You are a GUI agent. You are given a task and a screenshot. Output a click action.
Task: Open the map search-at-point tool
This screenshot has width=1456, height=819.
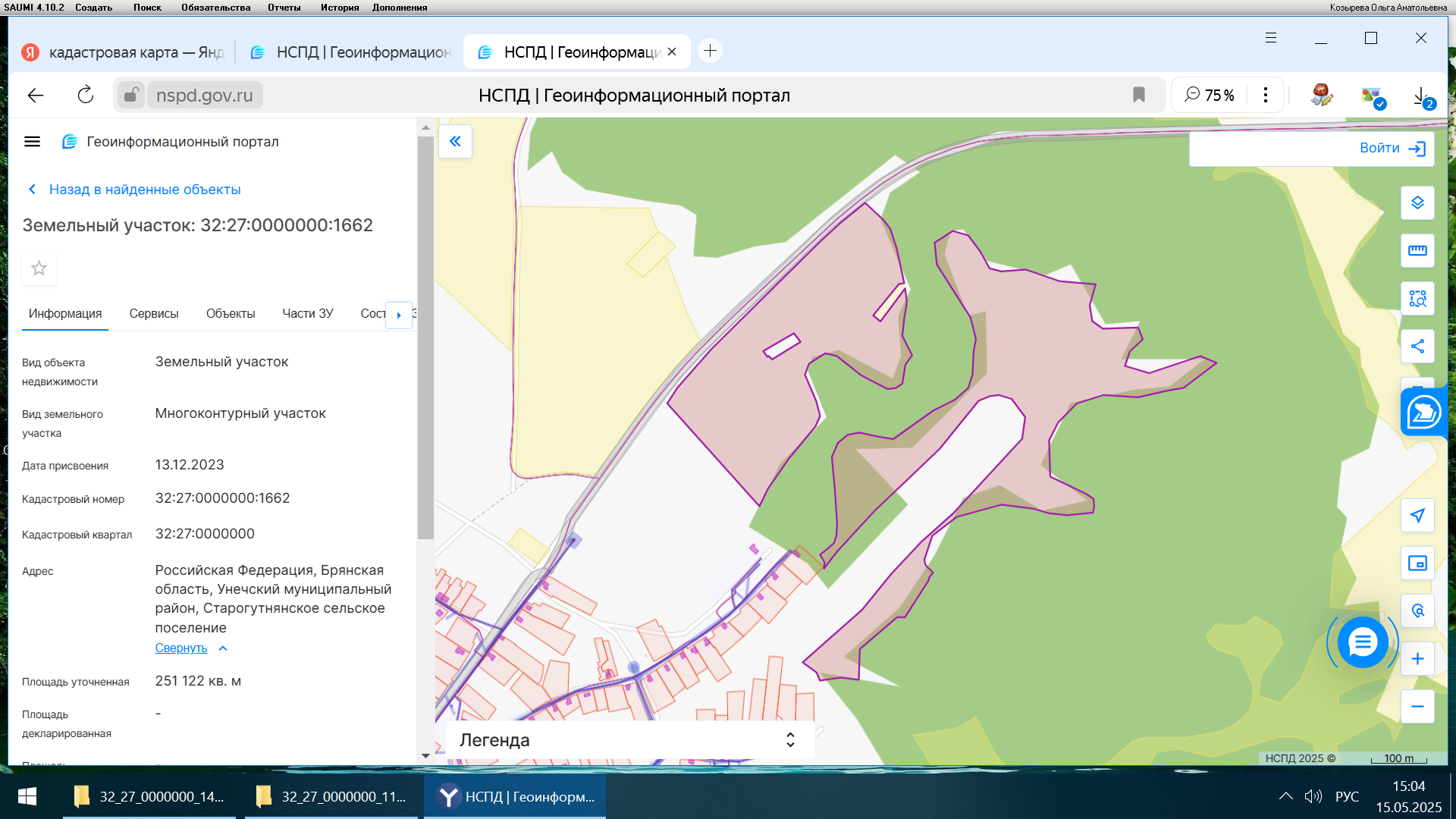[1417, 611]
